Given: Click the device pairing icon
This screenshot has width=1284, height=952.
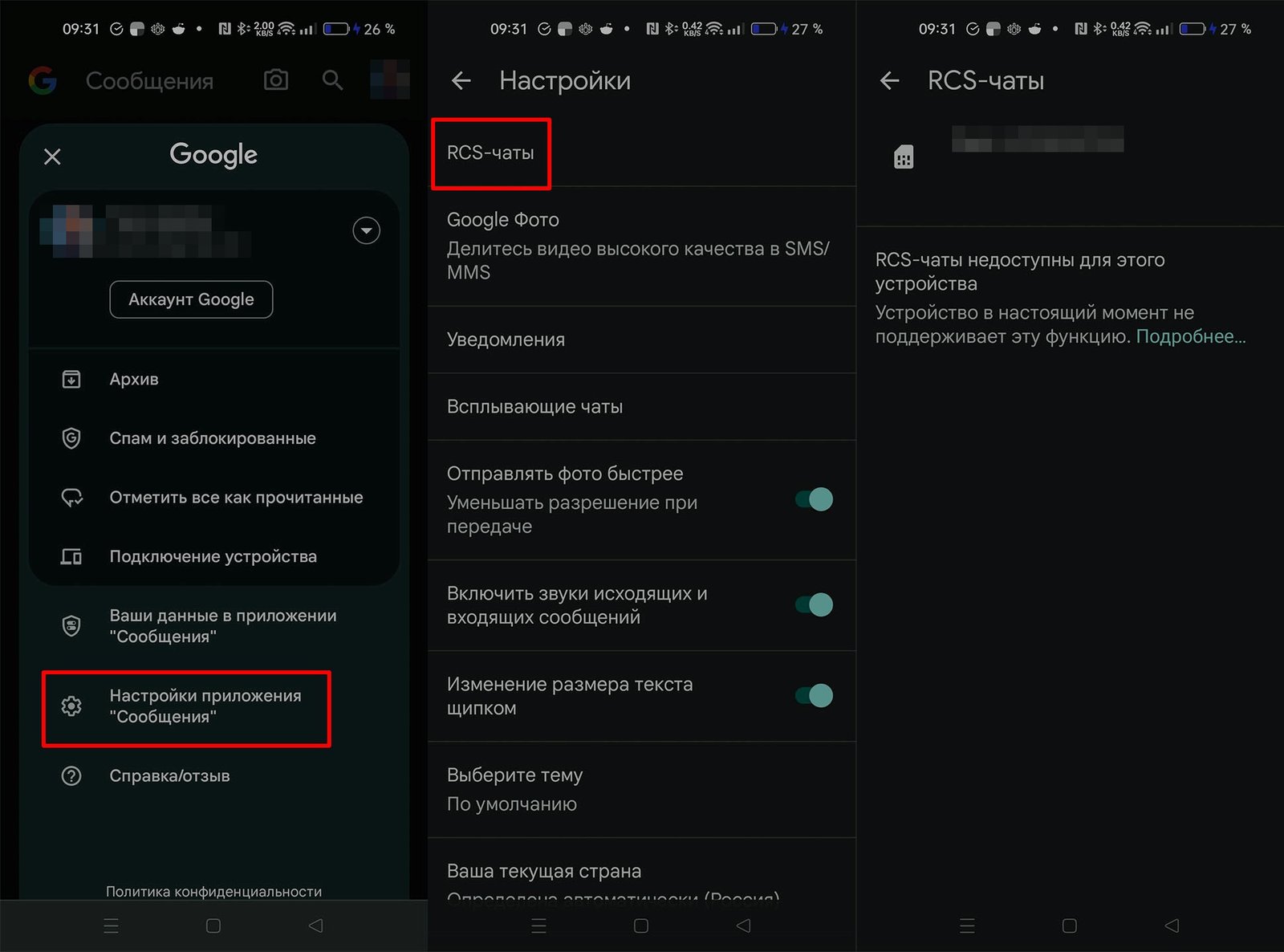Looking at the screenshot, I should [71, 556].
